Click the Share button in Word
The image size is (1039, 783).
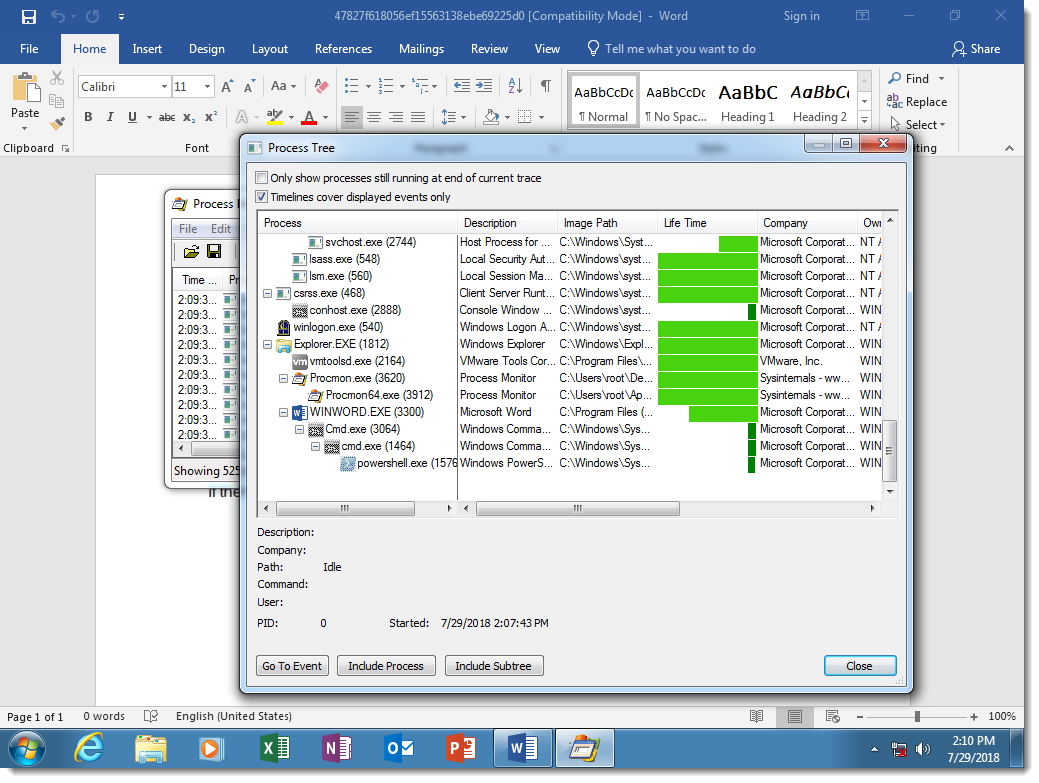[977, 49]
